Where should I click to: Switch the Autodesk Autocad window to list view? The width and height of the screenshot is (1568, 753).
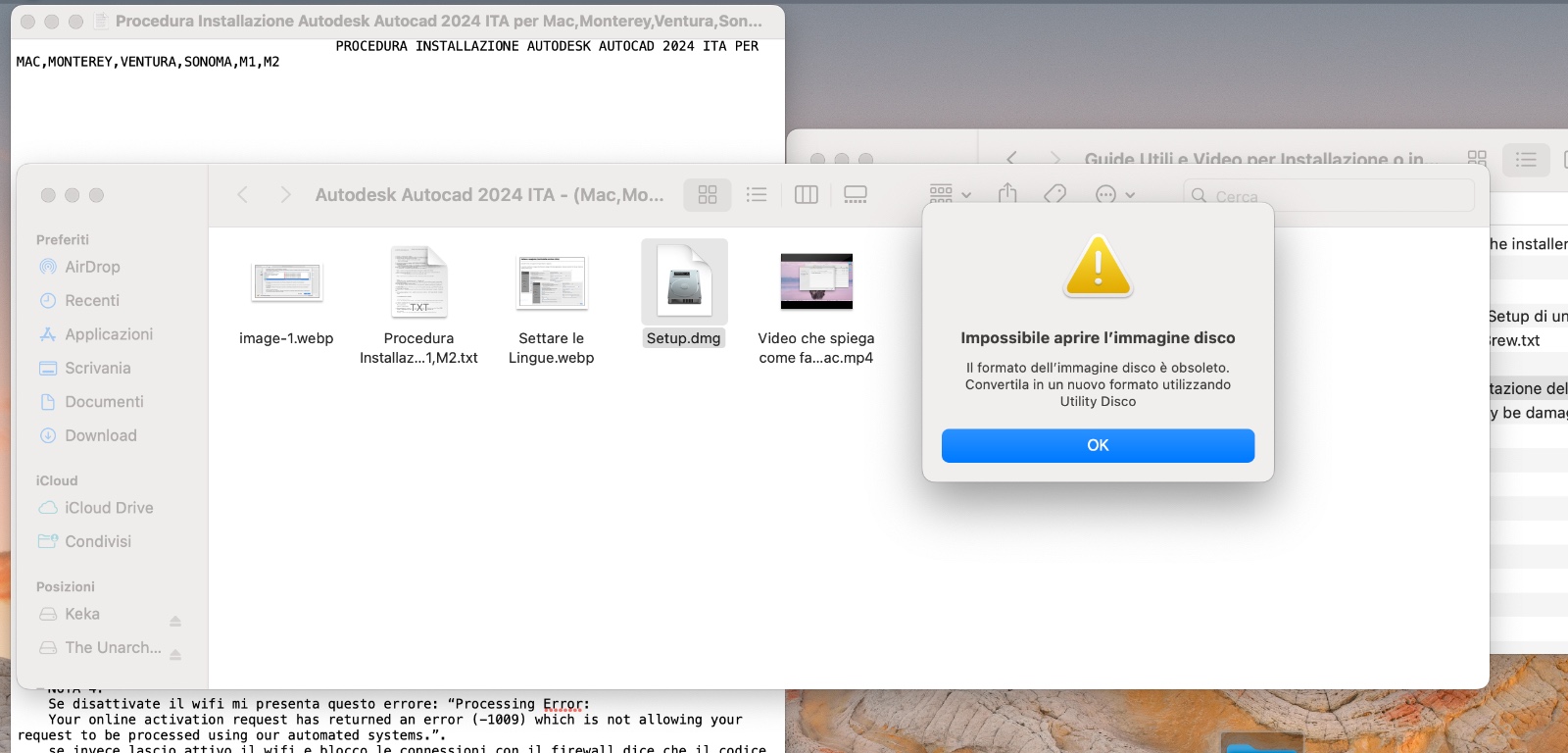pos(757,195)
